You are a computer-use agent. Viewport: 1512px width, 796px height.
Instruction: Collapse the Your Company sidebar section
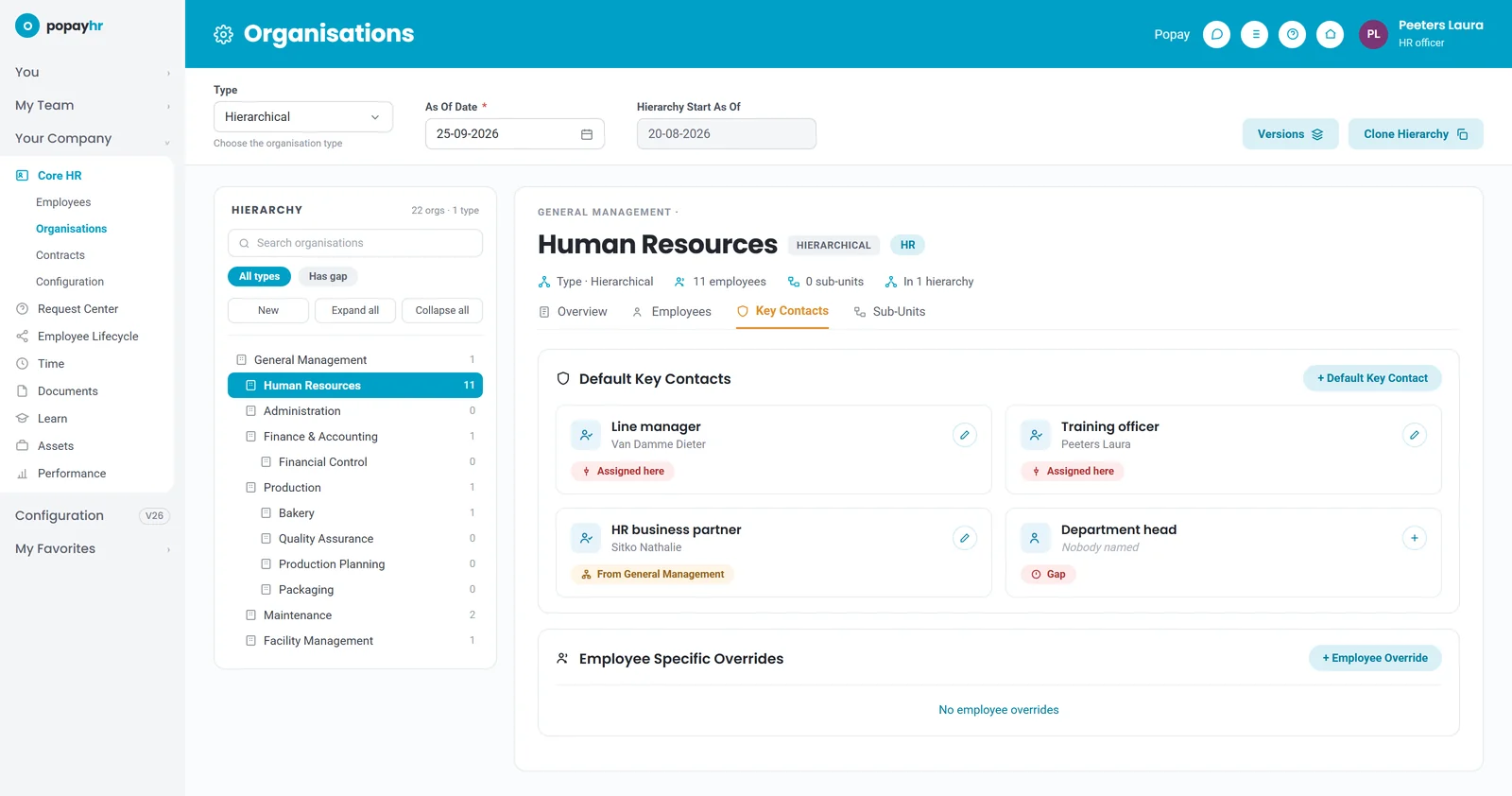(x=93, y=138)
